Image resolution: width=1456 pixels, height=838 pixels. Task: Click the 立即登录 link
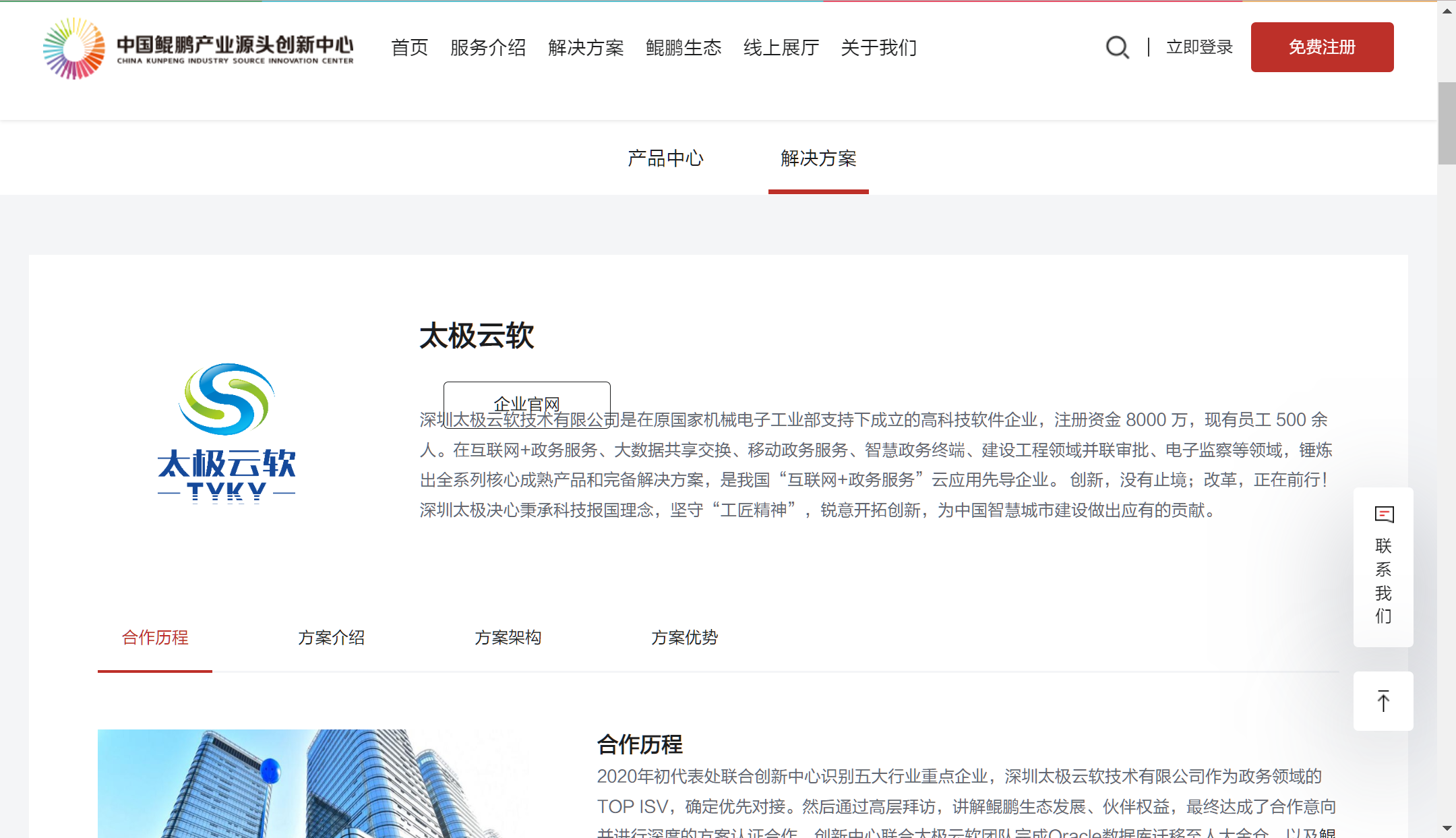(1199, 47)
